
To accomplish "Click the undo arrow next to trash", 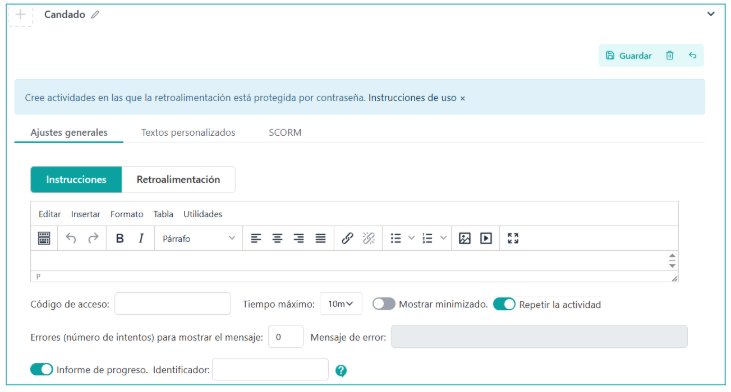I will coord(692,55).
